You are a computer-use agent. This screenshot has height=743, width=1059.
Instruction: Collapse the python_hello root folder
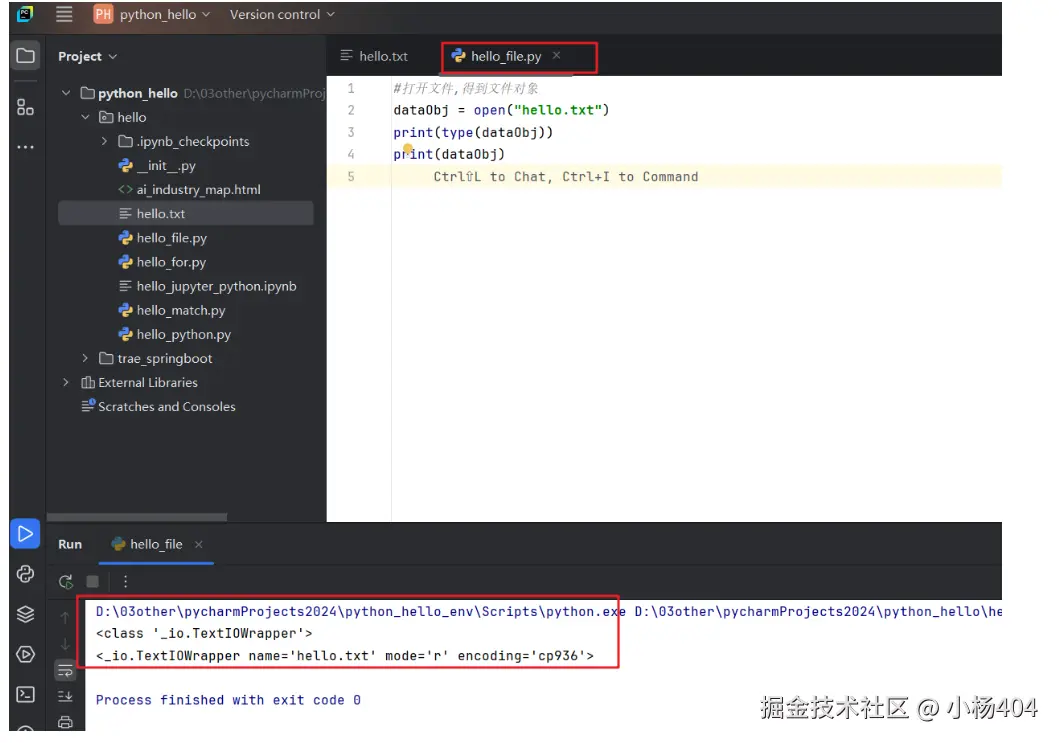[x=66, y=93]
